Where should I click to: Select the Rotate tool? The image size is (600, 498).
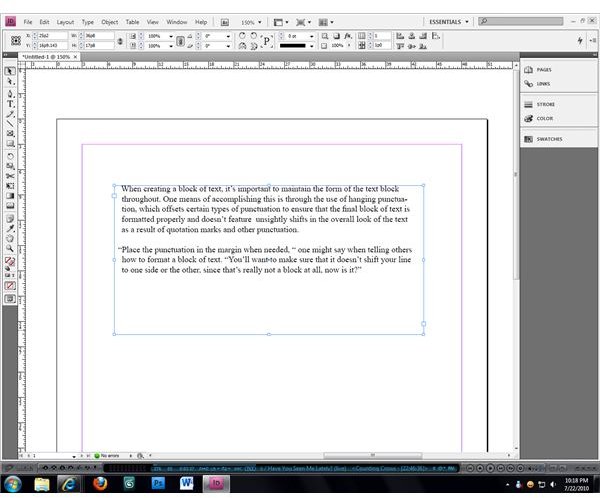[x=10, y=156]
